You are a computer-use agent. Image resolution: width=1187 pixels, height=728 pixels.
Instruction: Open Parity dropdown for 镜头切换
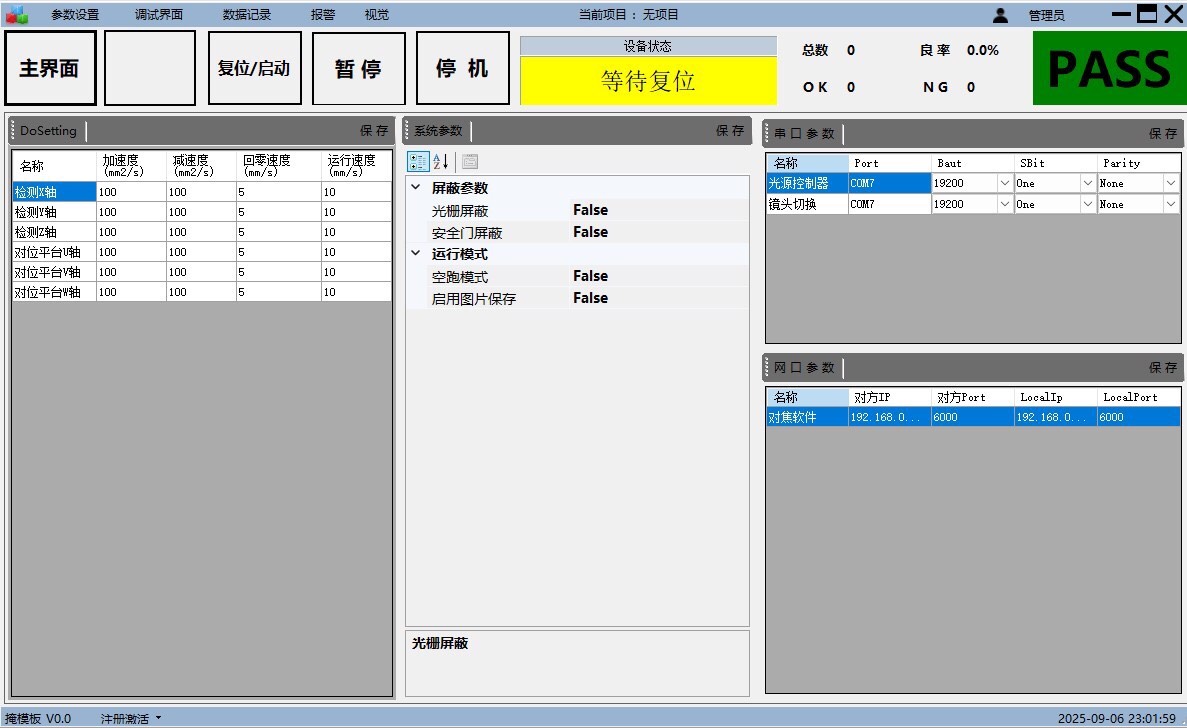[1171, 204]
